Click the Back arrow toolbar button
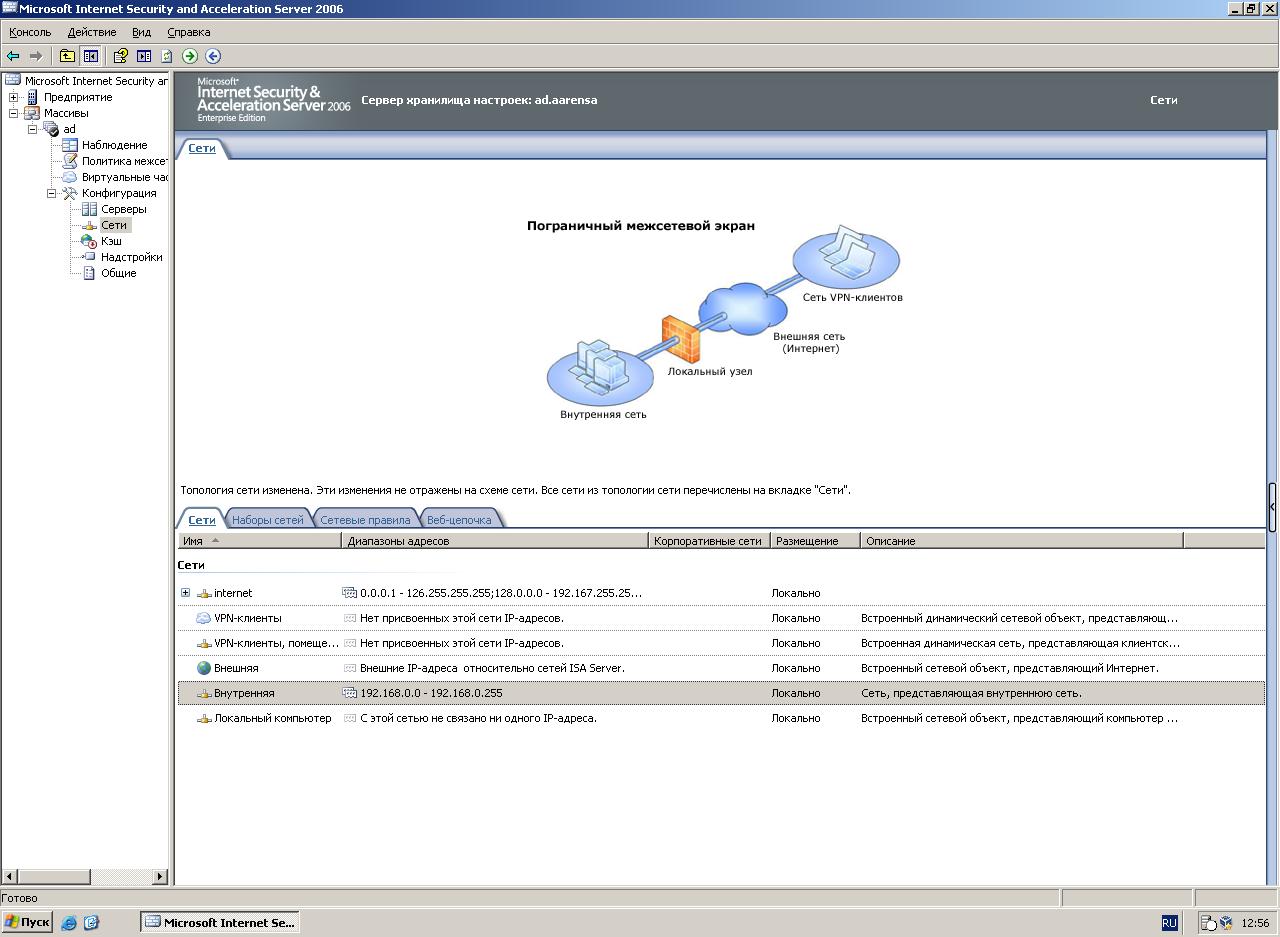Image resolution: width=1280 pixels, height=937 pixels. [x=13, y=56]
